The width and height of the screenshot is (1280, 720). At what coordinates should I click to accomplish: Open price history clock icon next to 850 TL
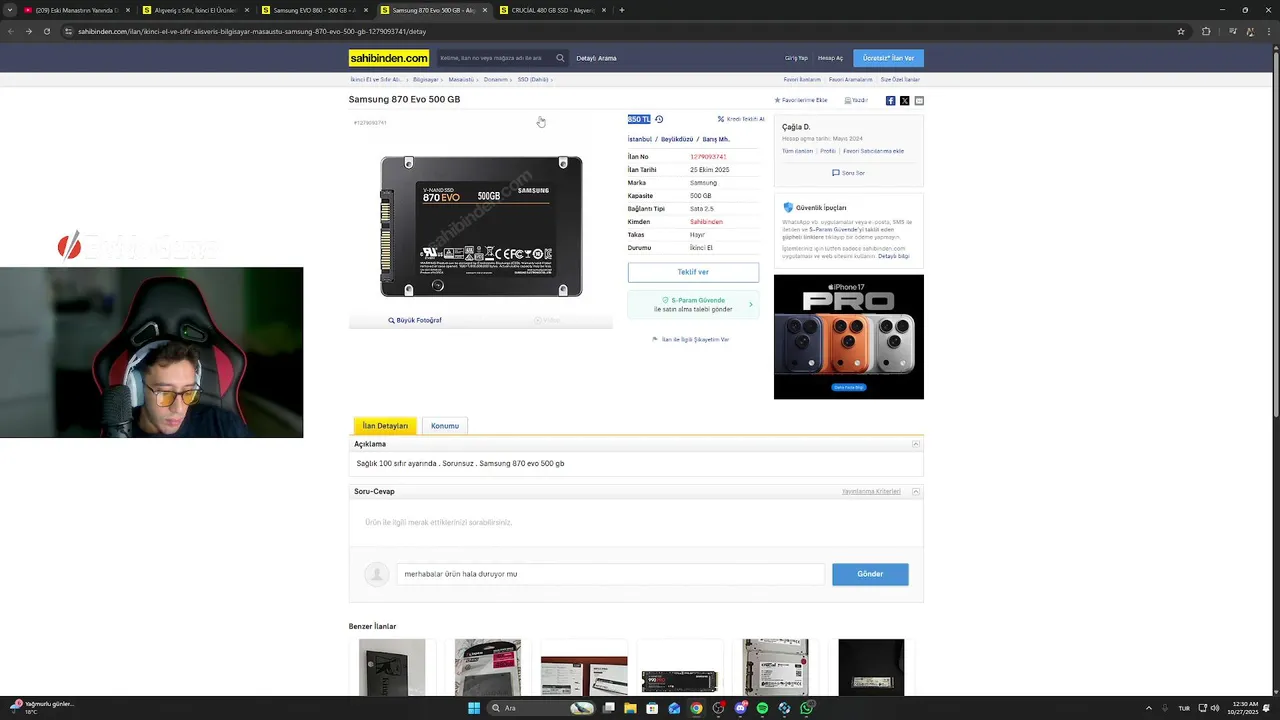[659, 119]
